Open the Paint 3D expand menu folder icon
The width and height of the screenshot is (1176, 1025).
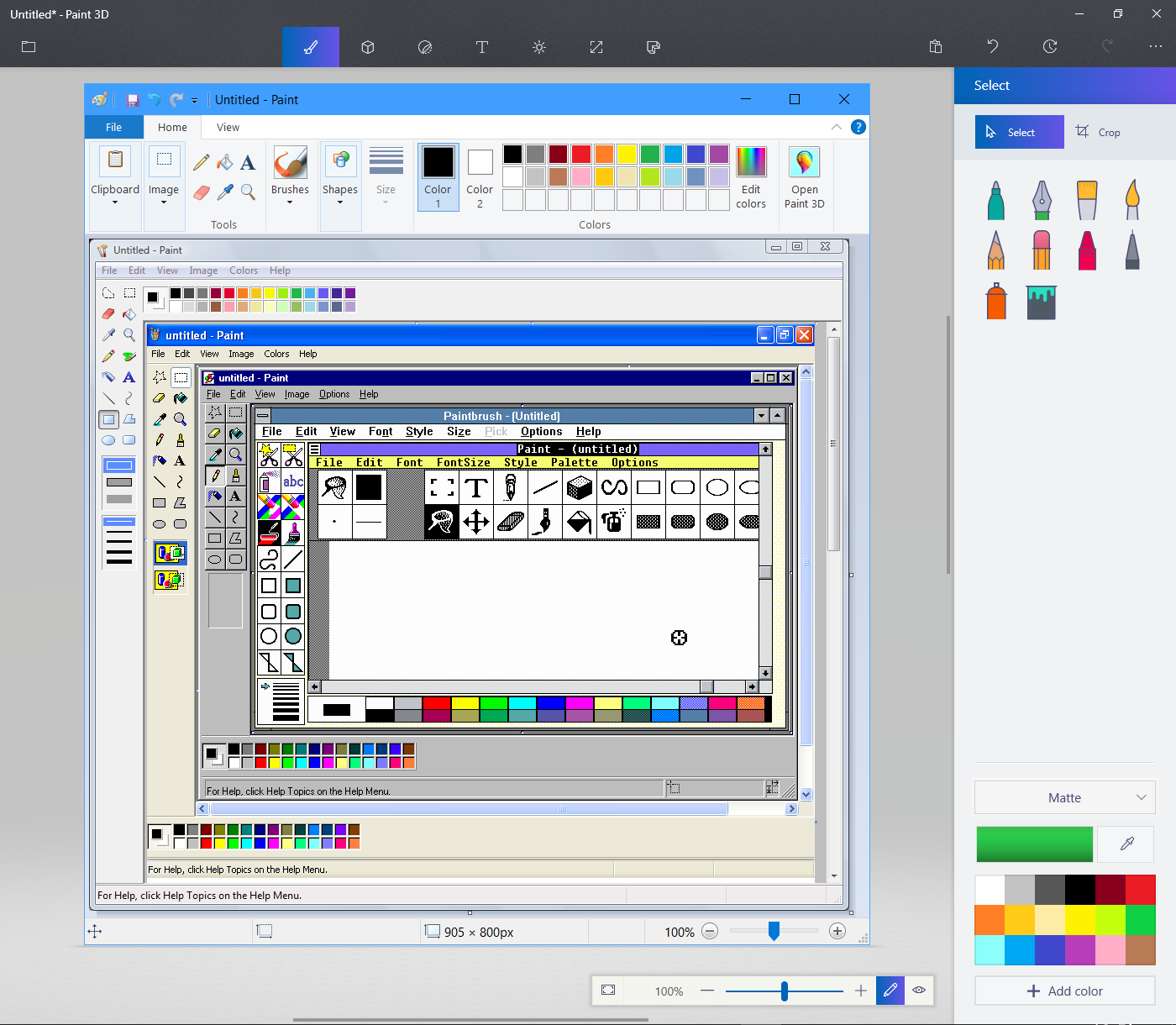tap(29, 47)
